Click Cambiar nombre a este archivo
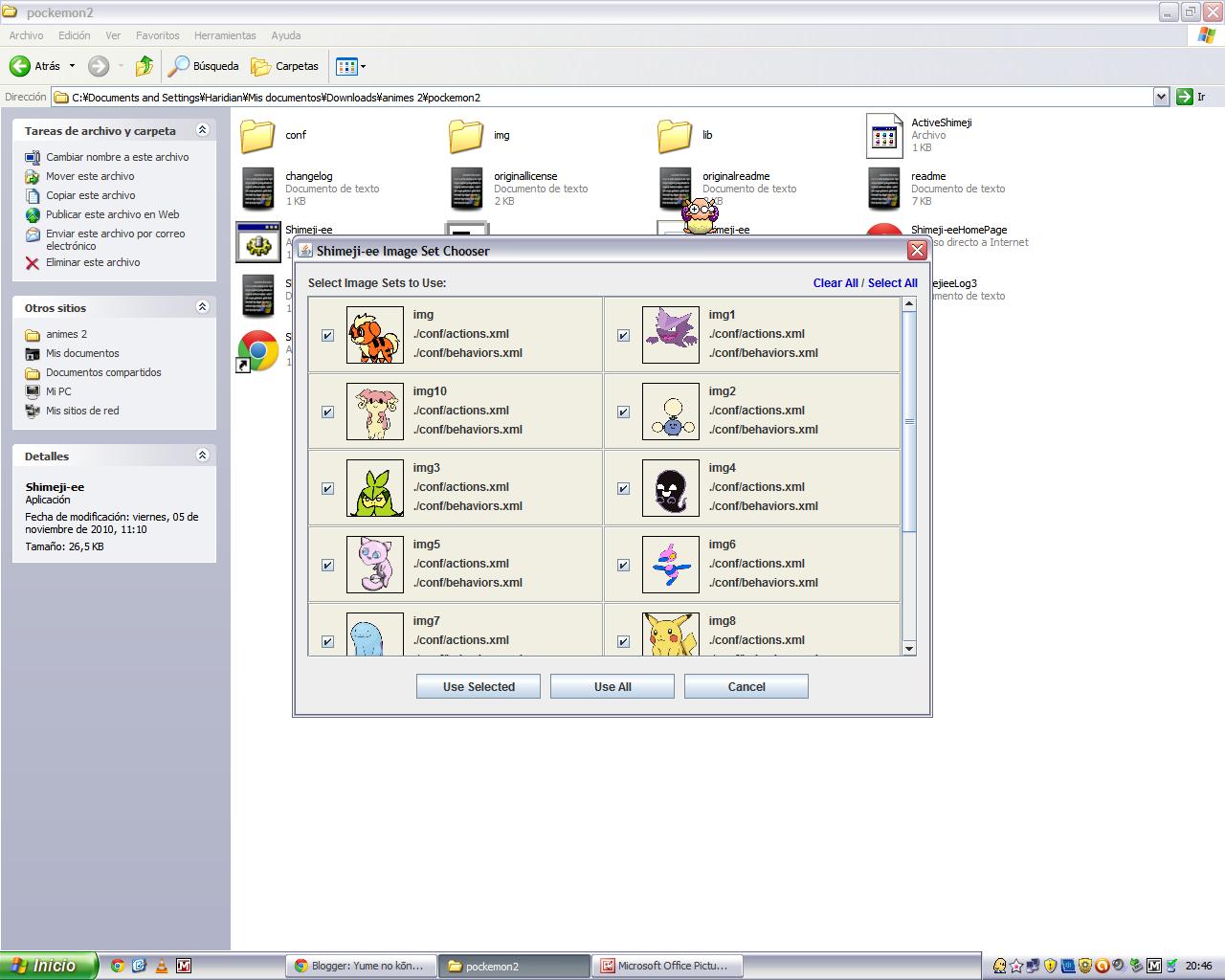This screenshot has width=1225, height=980. click(118, 157)
